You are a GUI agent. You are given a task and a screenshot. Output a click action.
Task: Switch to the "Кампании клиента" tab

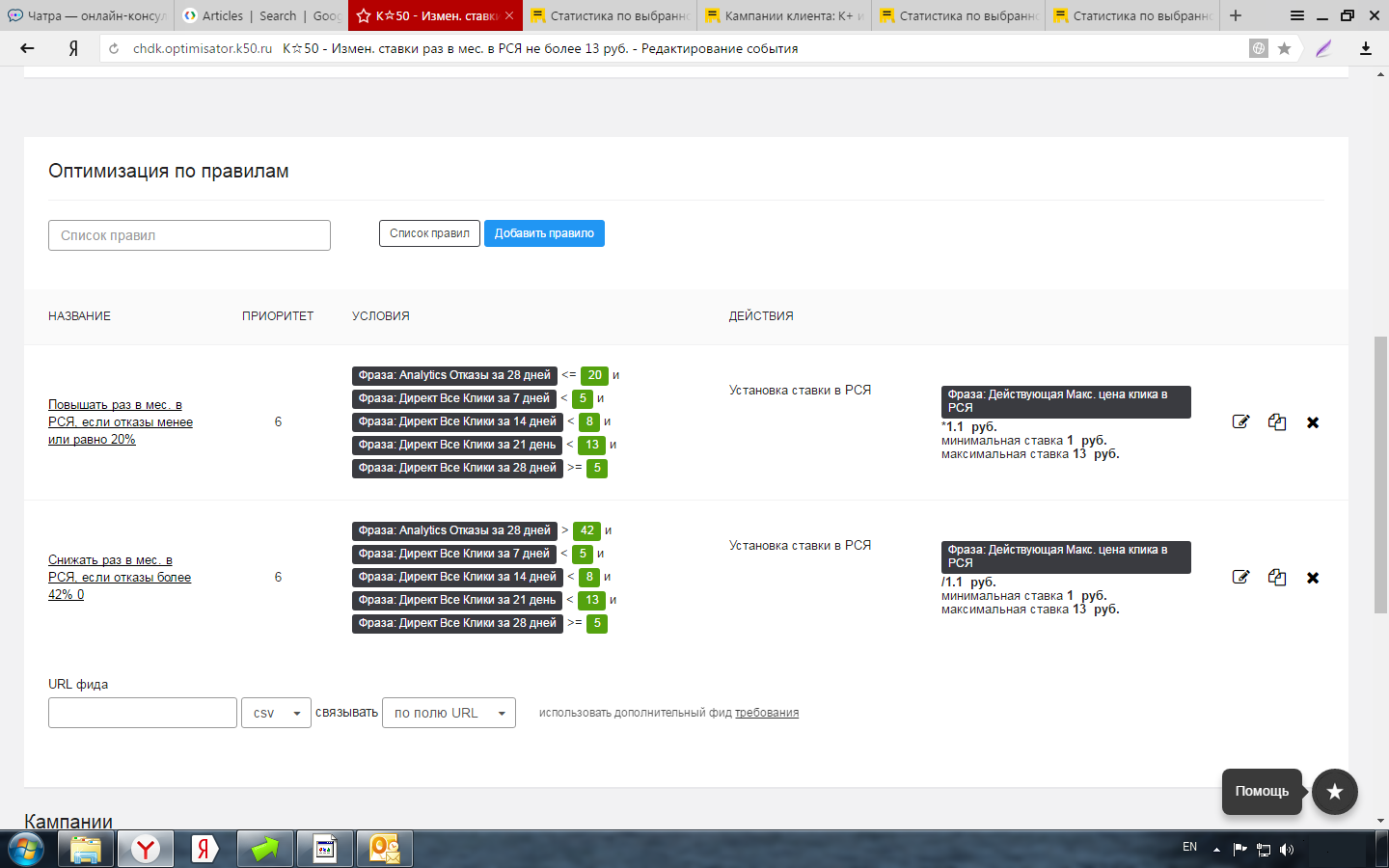click(x=783, y=15)
